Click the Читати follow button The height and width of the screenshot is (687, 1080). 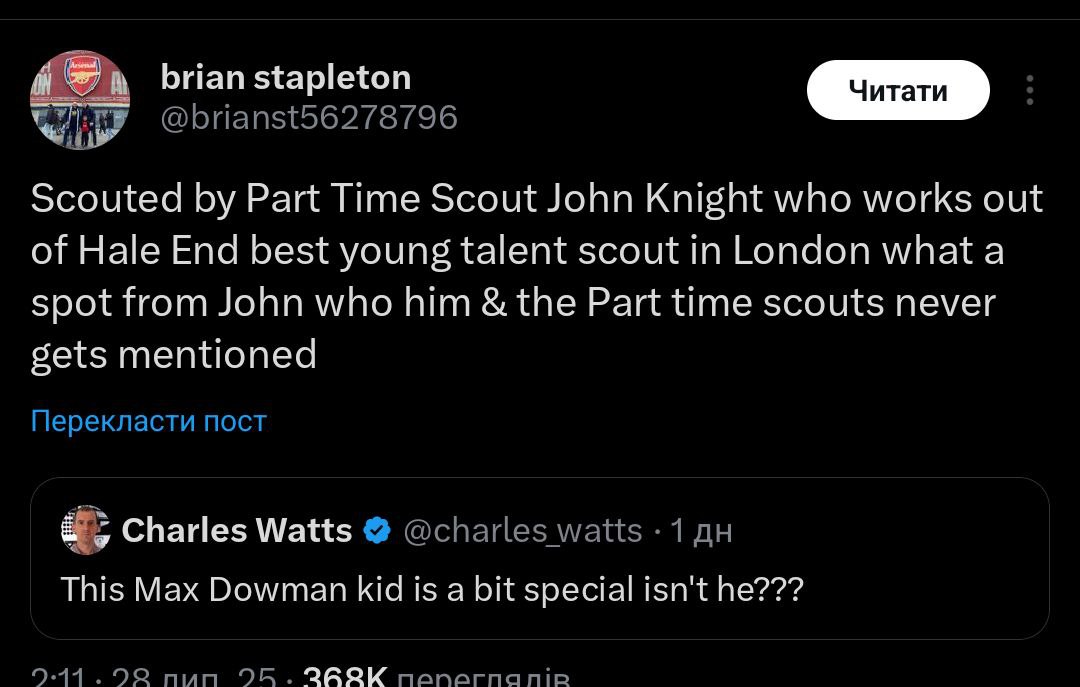[x=897, y=91]
